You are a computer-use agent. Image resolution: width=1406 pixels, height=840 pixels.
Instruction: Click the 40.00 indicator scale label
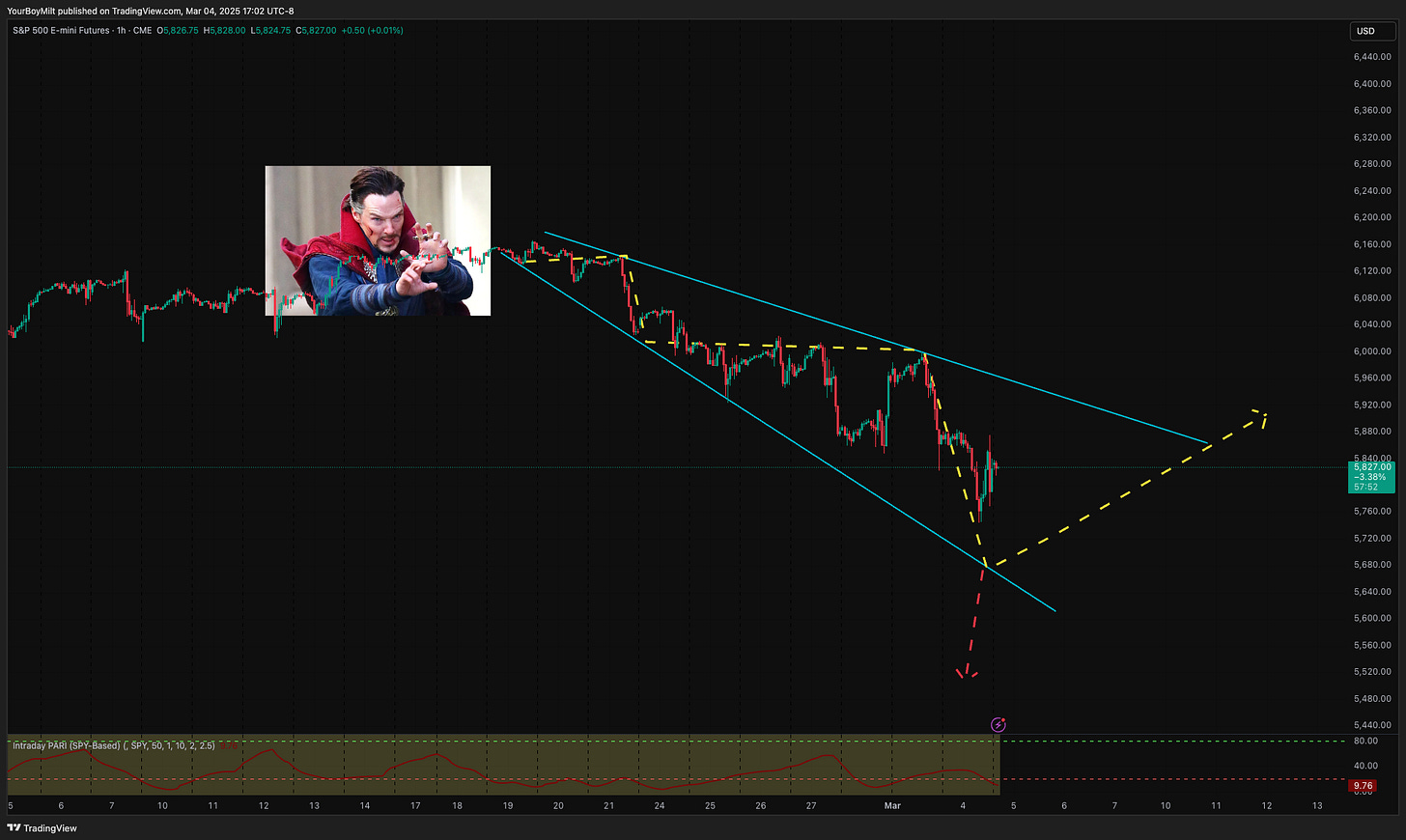(x=1366, y=767)
